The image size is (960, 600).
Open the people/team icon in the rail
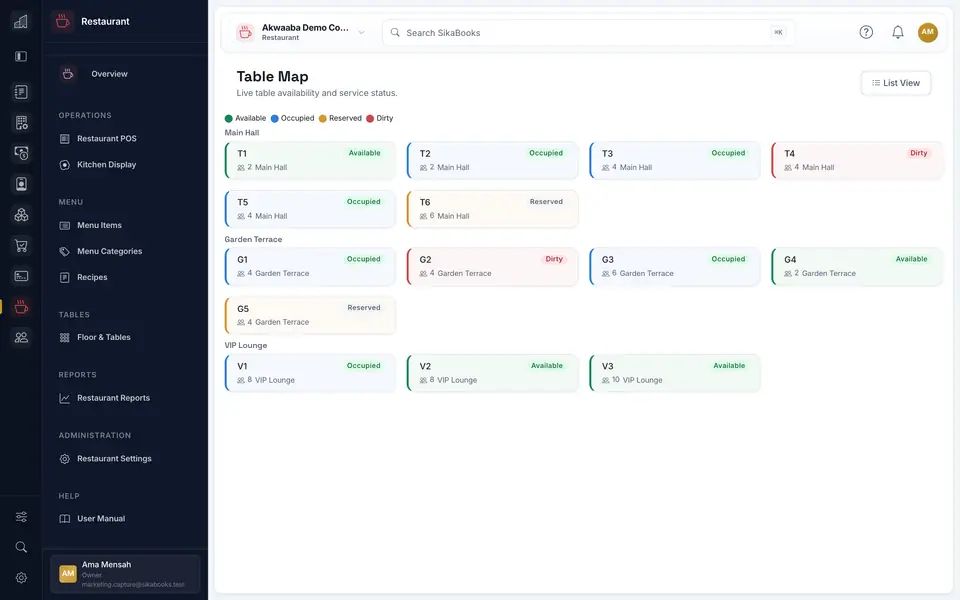click(21, 337)
